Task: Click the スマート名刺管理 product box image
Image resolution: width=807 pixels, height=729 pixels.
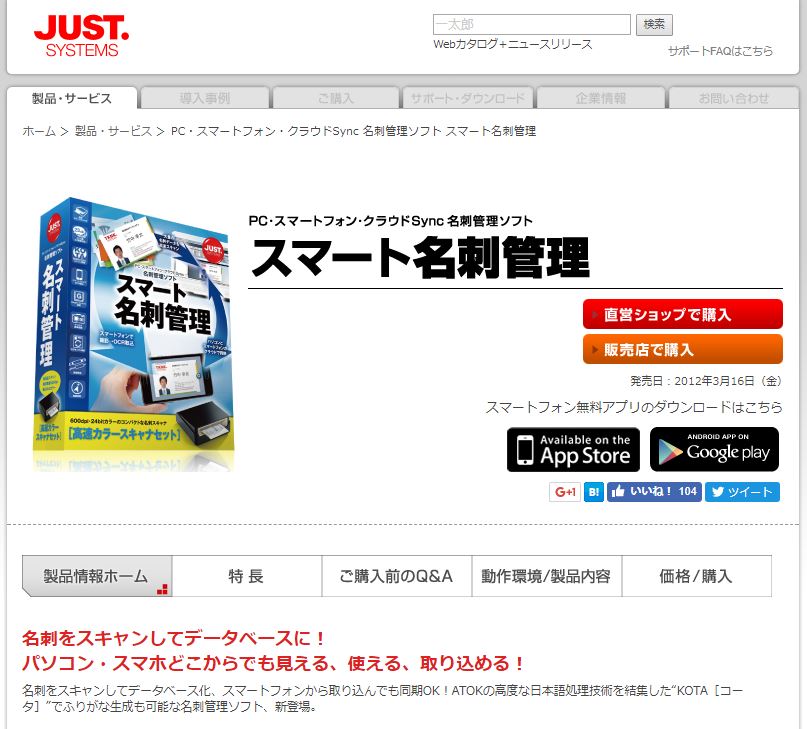Action: [x=134, y=335]
